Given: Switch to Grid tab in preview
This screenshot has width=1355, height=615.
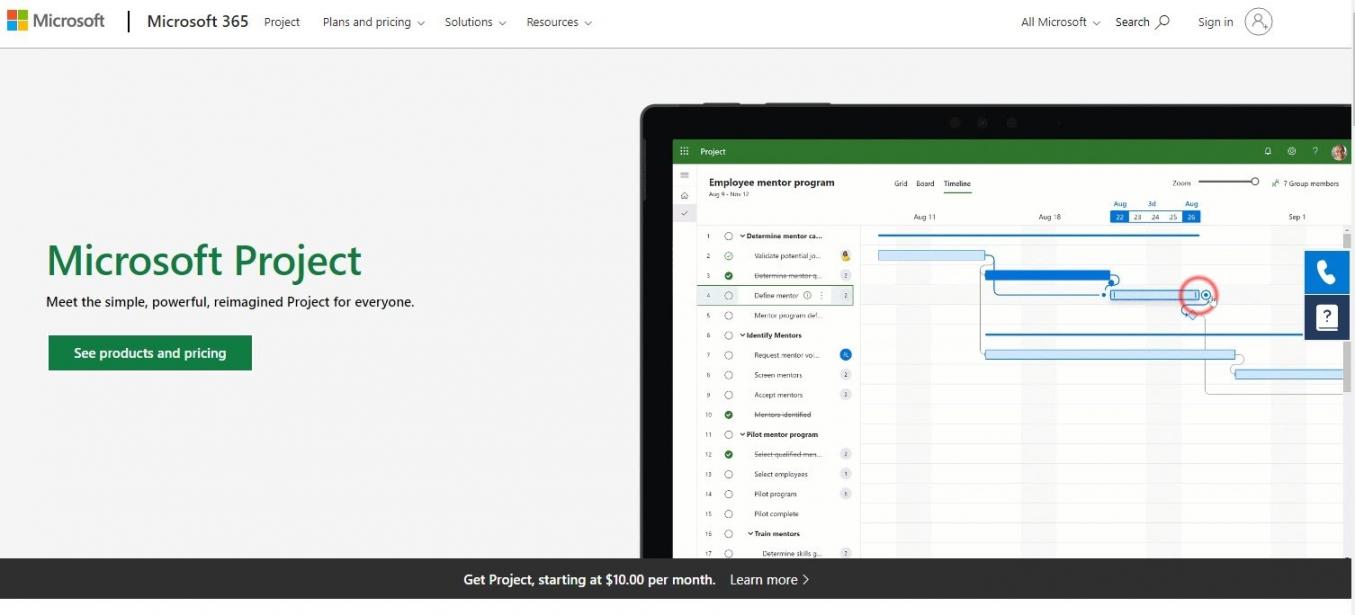Looking at the screenshot, I should pyautogui.click(x=901, y=184).
